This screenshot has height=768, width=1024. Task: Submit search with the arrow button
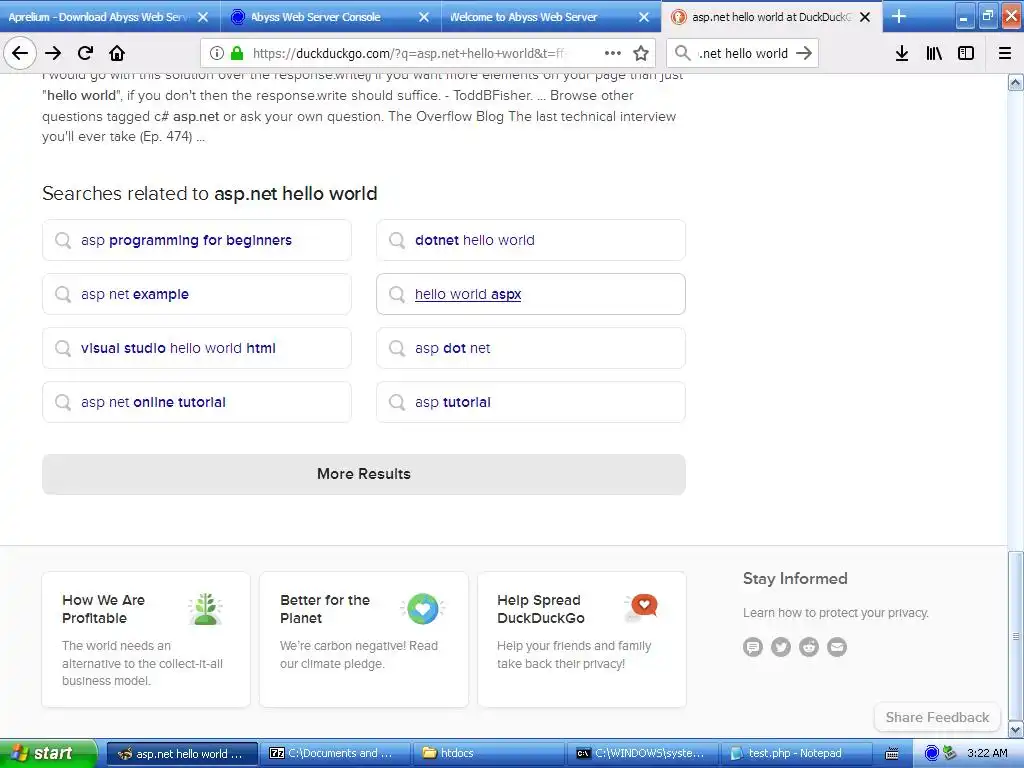pyautogui.click(x=804, y=53)
